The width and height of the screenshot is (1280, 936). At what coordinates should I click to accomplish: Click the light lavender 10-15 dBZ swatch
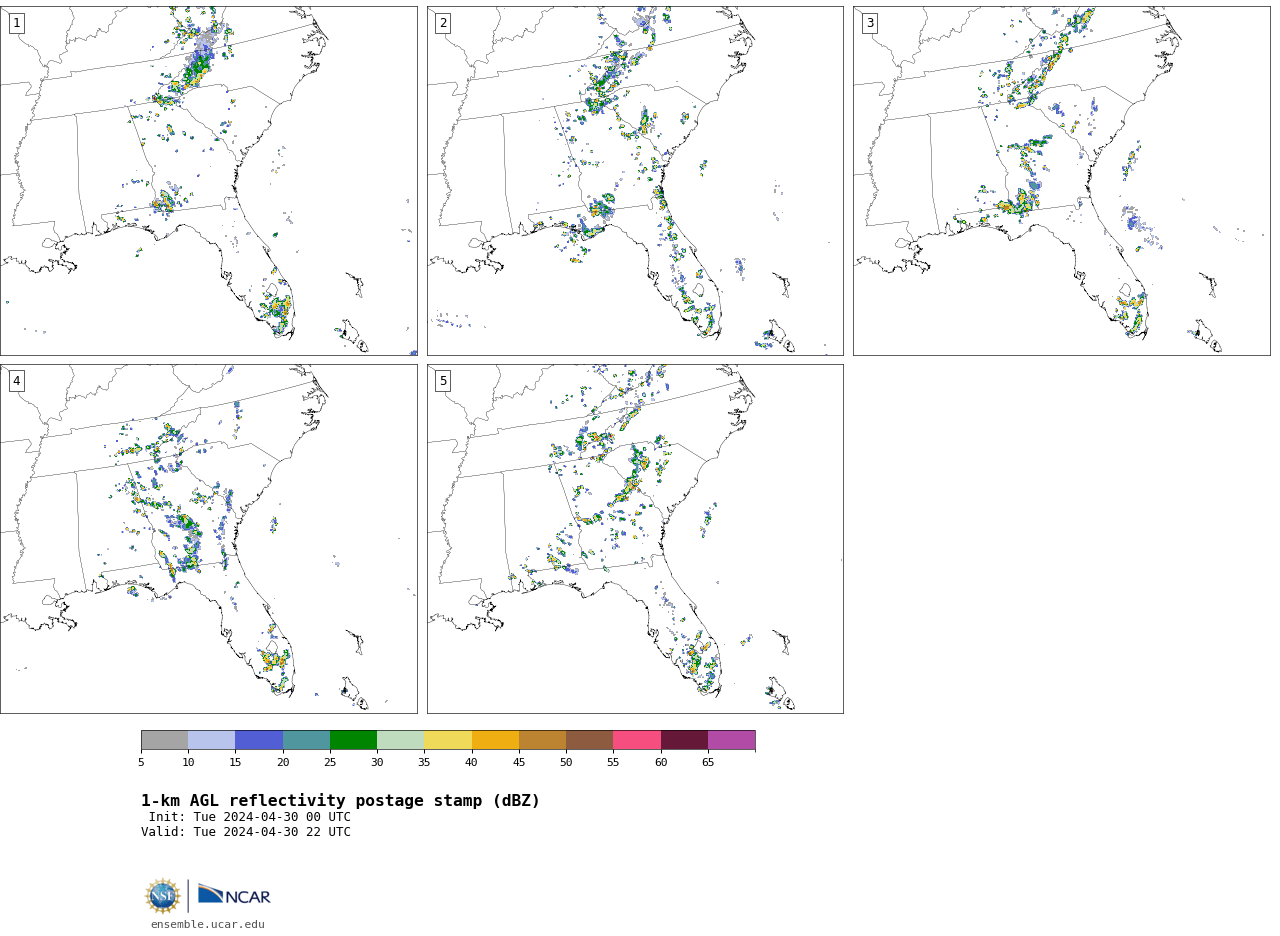pos(211,740)
